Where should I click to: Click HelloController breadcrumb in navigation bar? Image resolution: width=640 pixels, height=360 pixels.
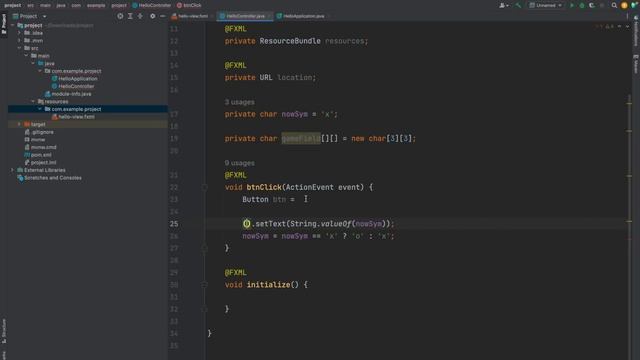(151, 5)
